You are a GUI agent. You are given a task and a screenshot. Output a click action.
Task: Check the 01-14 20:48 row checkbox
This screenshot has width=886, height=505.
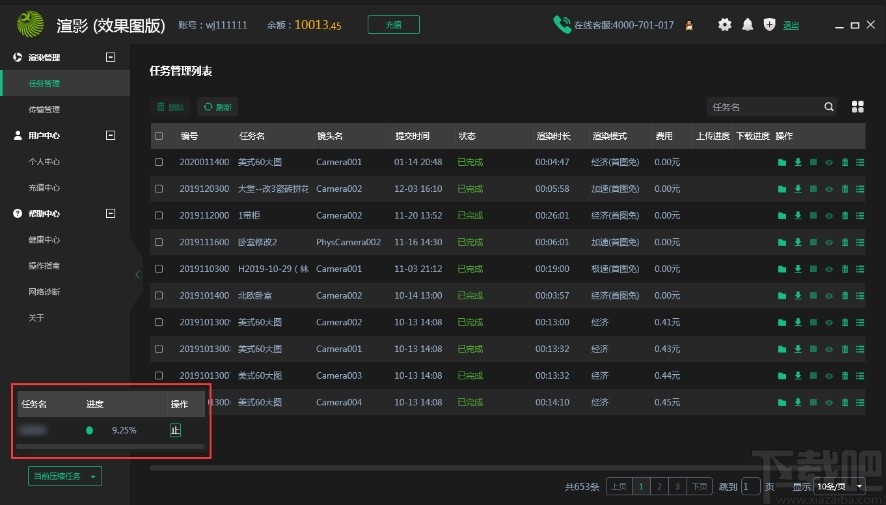tap(159, 162)
